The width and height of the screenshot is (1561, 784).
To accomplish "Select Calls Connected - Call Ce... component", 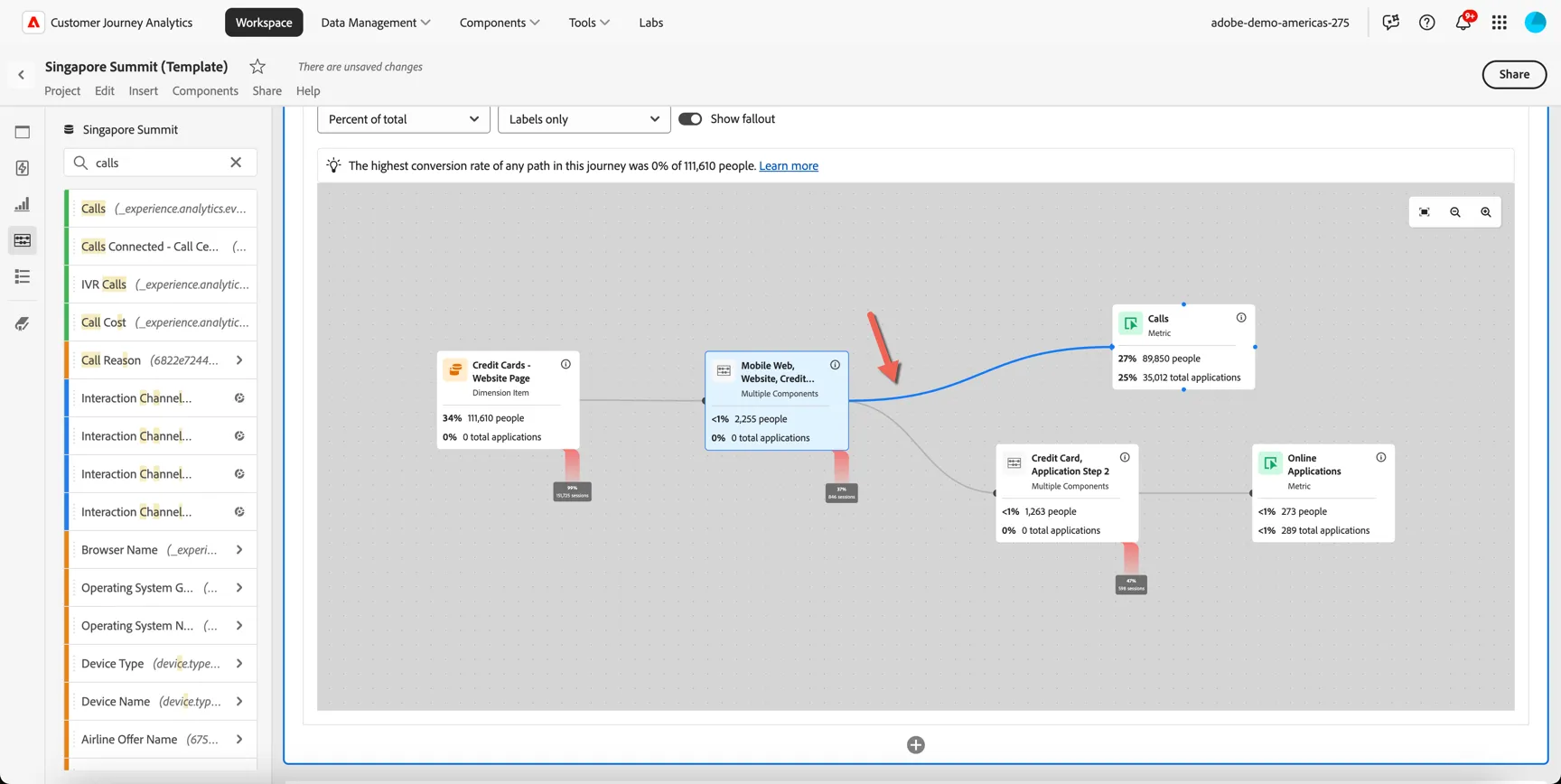I will pyautogui.click(x=162, y=247).
